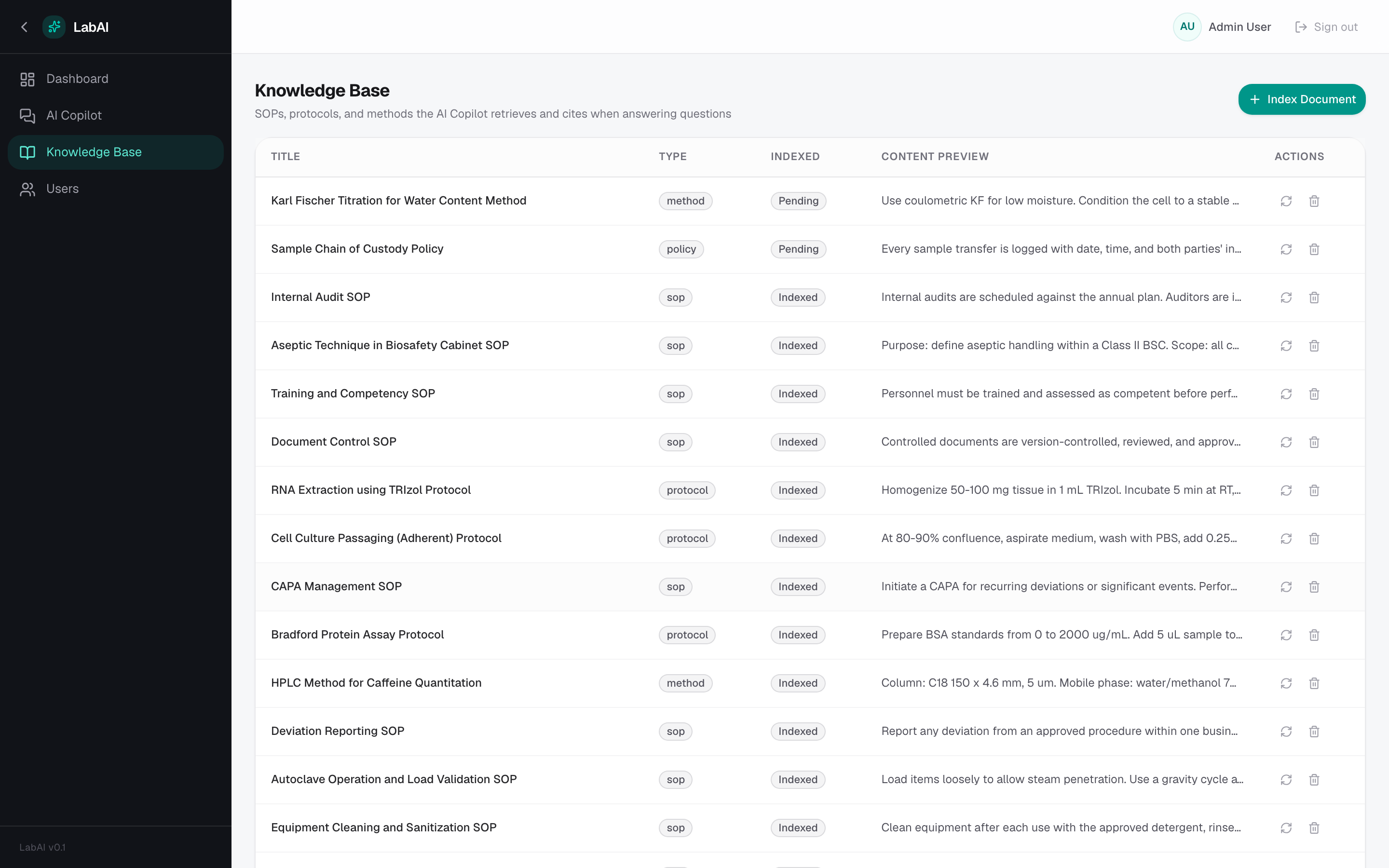The height and width of the screenshot is (868, 1389).
Task: Reindex Cell Culture Passaging Protocol
Action: click(1286, 539)
